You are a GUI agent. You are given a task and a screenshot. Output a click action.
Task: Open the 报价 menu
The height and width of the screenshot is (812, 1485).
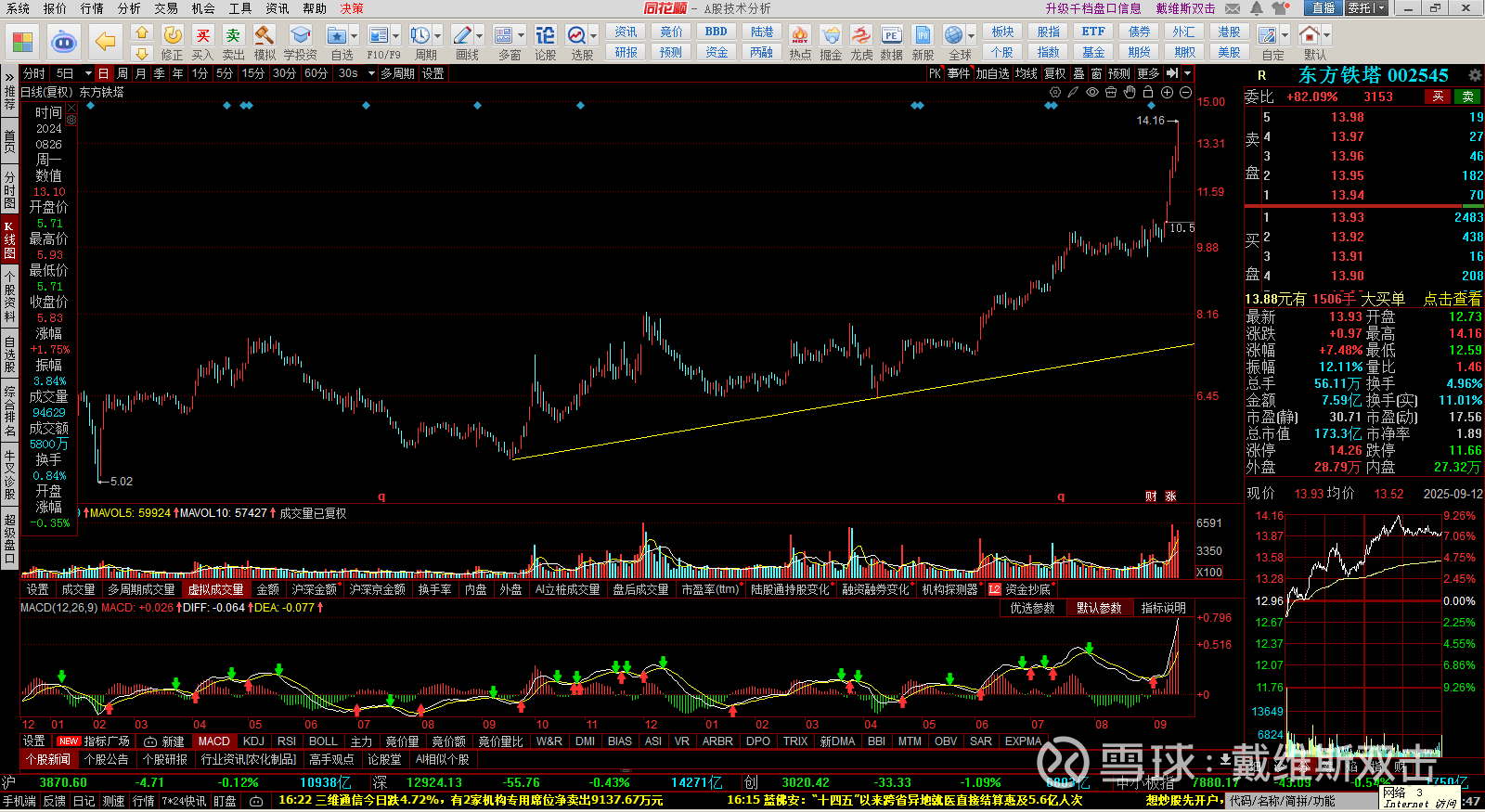point(55,8)
